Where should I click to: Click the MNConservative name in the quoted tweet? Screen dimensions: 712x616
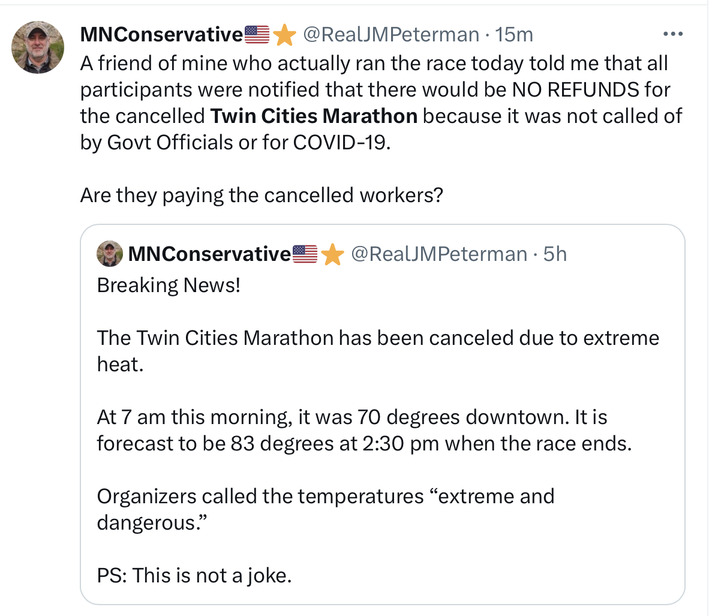(x=209, y=254)
